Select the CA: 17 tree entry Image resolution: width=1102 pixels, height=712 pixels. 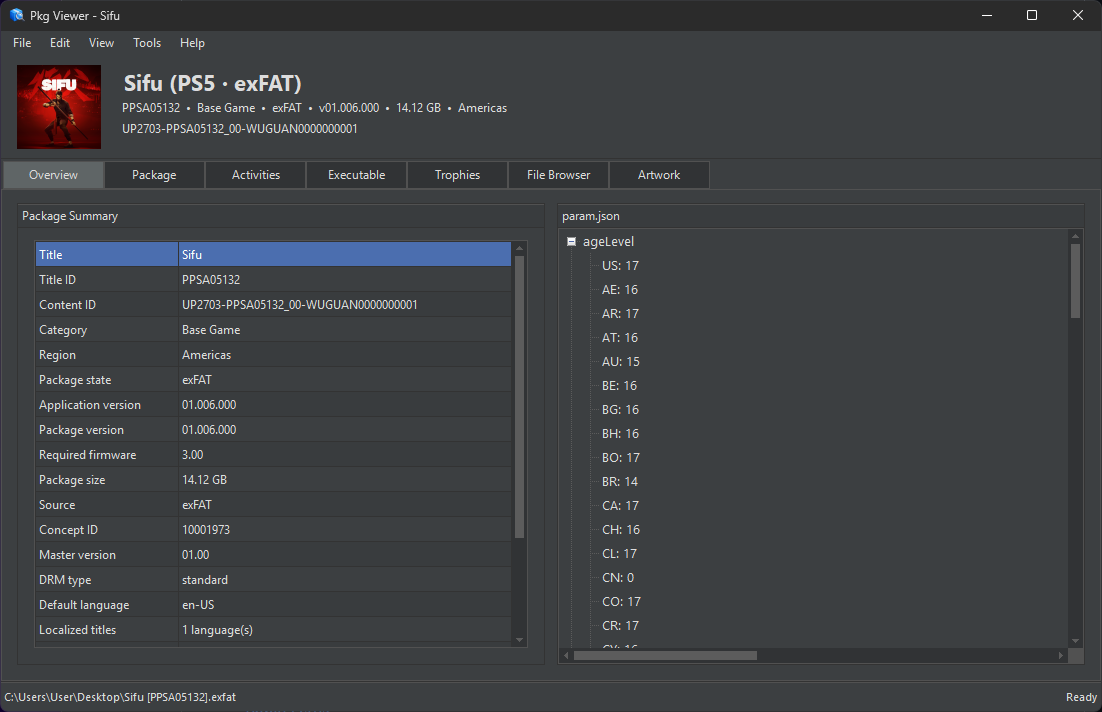pyautogui.click(x=621, y=505)
